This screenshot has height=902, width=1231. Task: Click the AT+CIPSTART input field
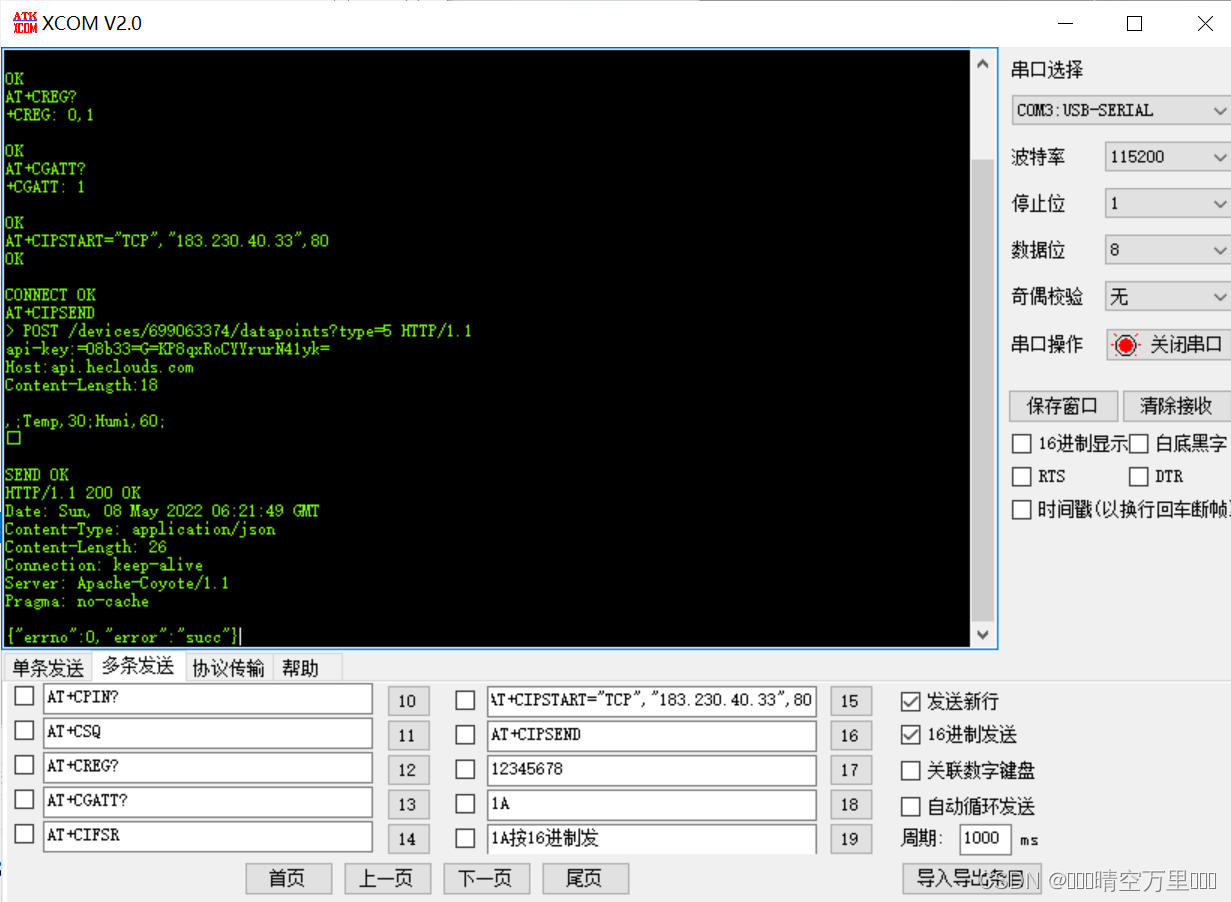pyautogui.click(x=652, y=701)
